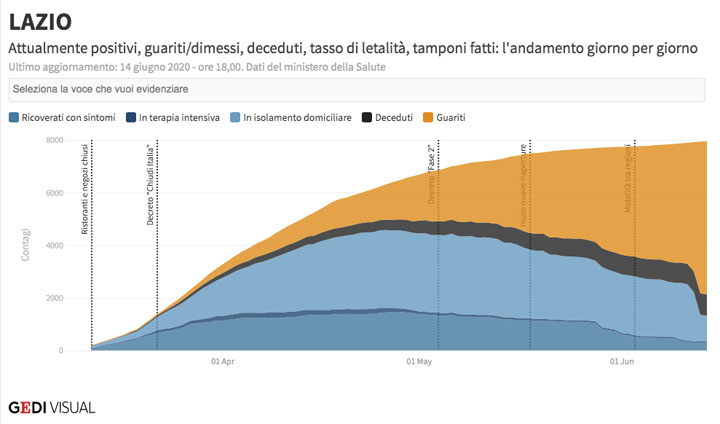Open the 'Seleziona la voce' dropdown

tap(358, 90)
